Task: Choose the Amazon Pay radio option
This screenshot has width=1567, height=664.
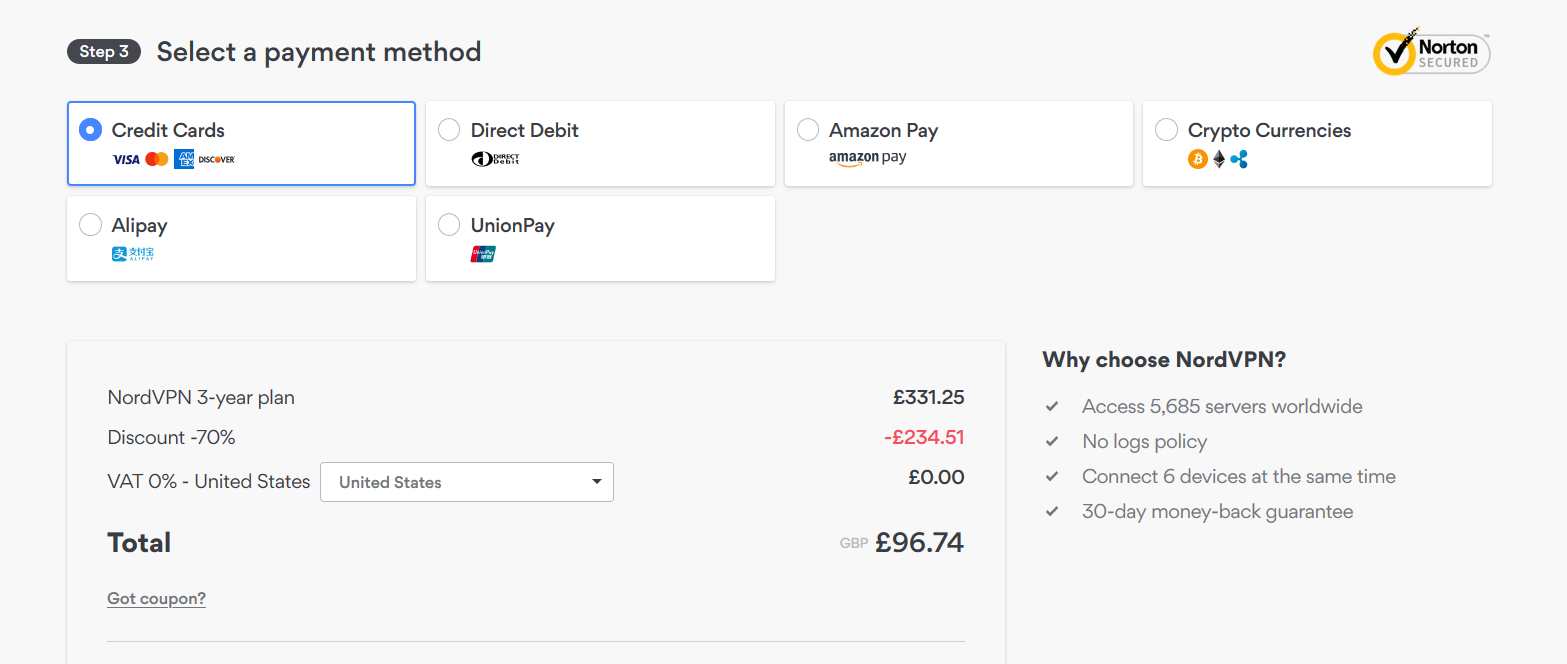Action: tap(808, 130)
